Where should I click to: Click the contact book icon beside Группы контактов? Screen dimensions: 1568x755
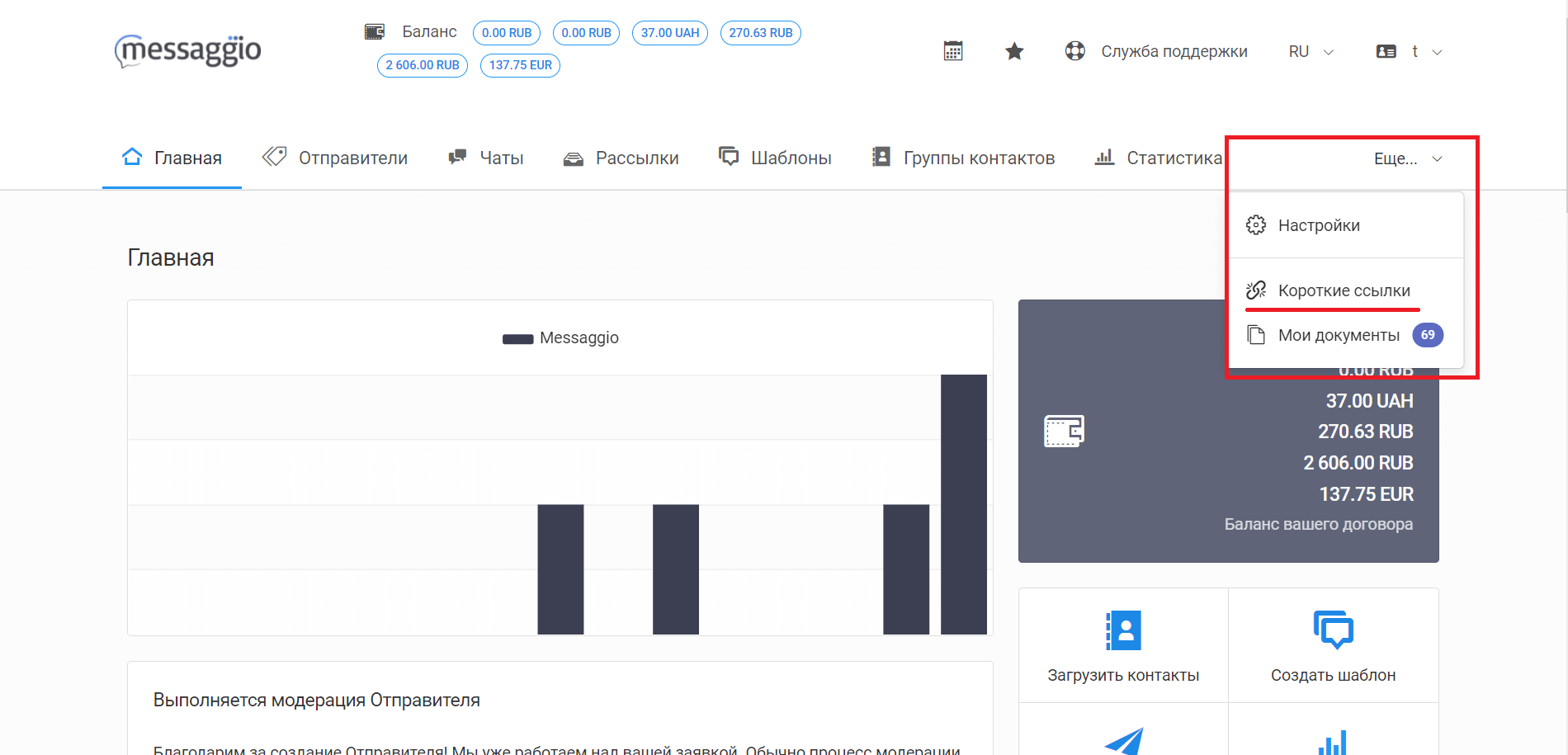click(881, 157)
